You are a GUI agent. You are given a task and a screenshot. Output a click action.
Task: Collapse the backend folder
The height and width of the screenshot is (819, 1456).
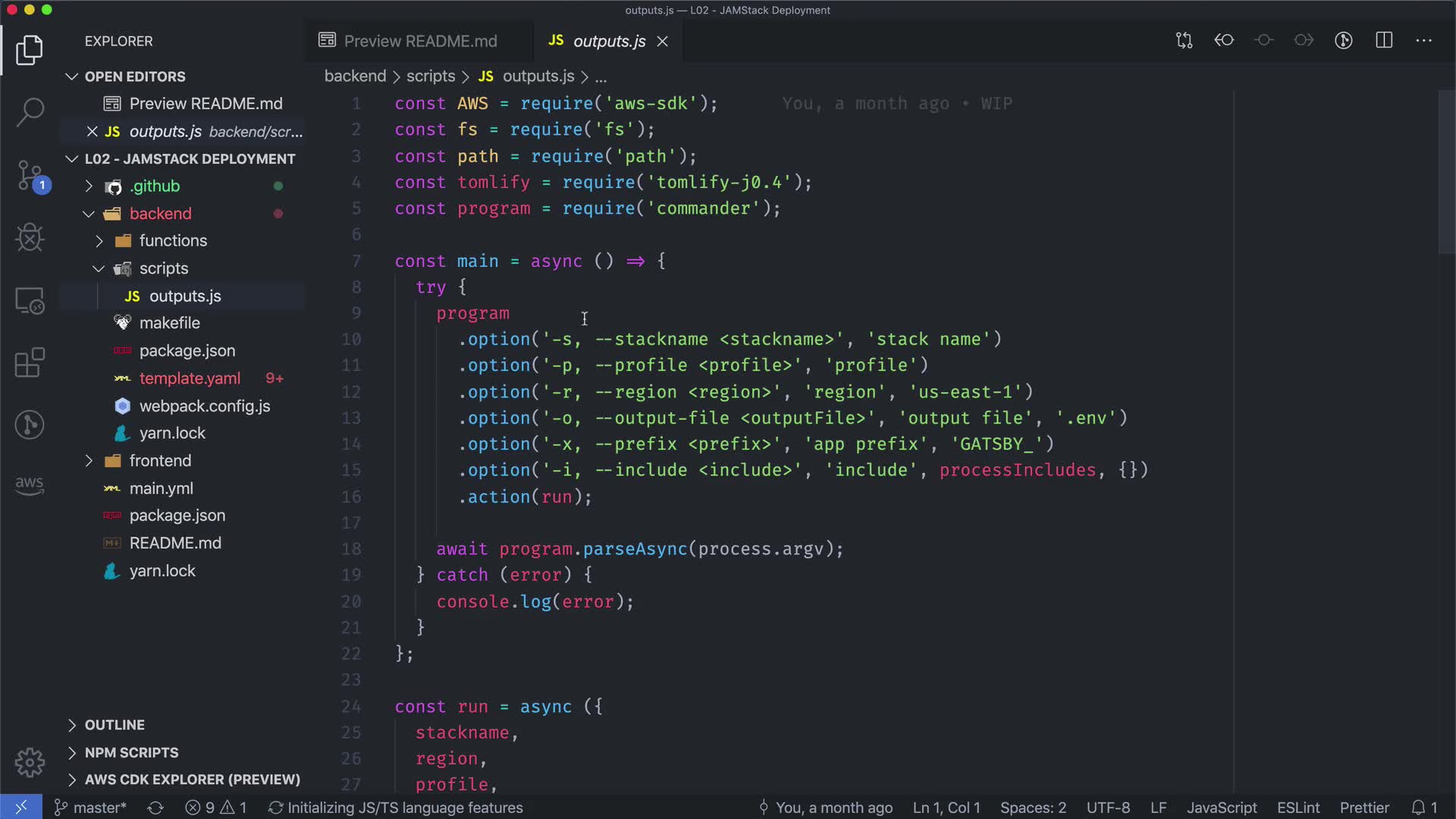pyautogui.click(x=160, y=214)
